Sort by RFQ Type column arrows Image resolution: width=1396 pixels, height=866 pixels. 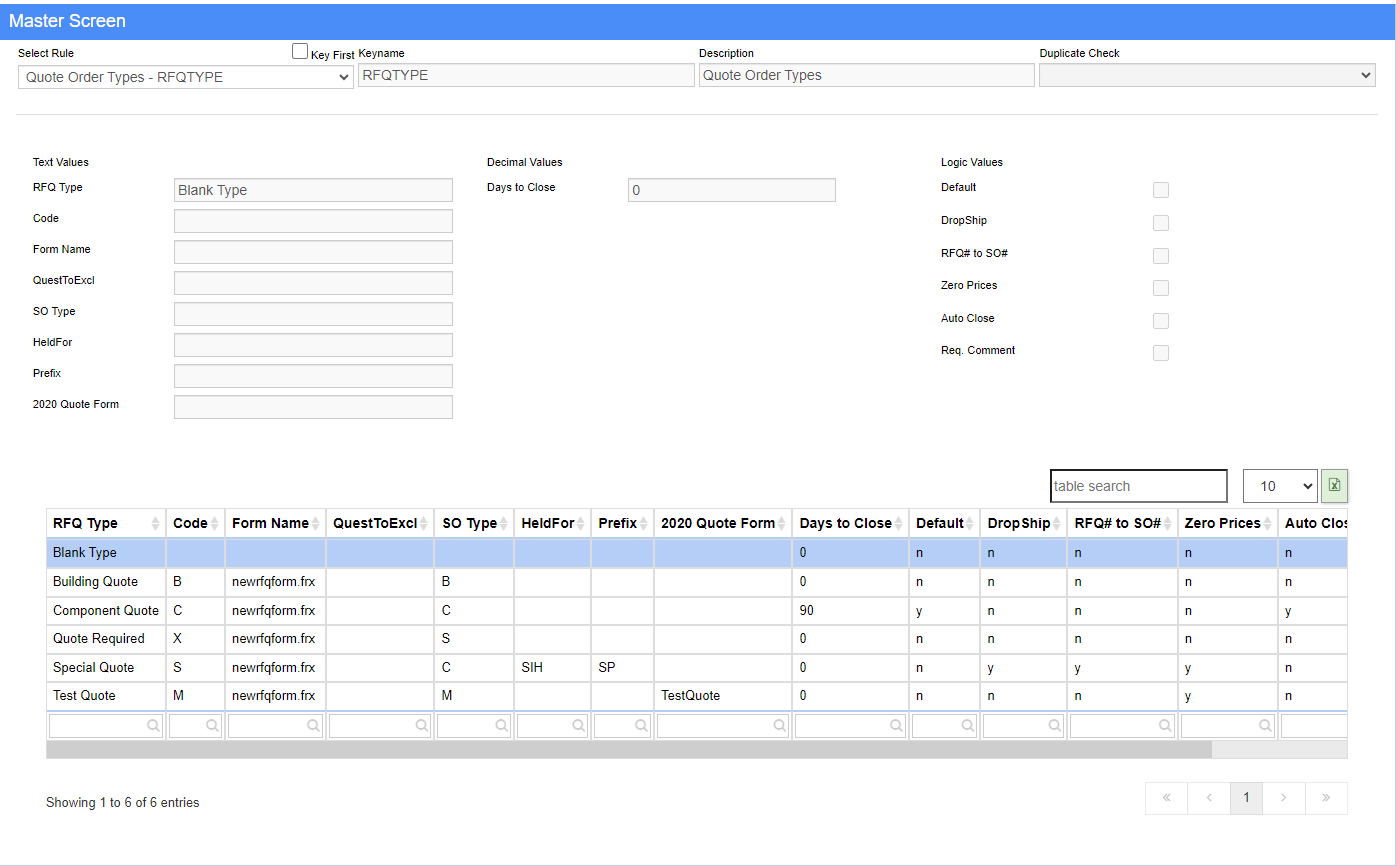click(156, 523)
